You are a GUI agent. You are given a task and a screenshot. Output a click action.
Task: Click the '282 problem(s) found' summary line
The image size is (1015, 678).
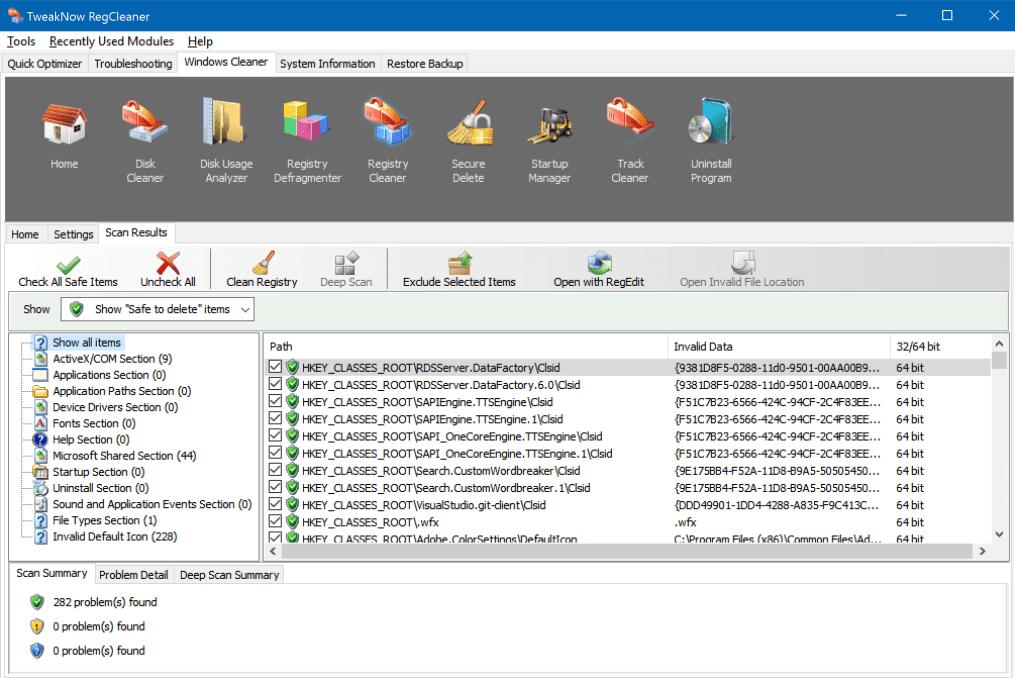coord(105,602)
